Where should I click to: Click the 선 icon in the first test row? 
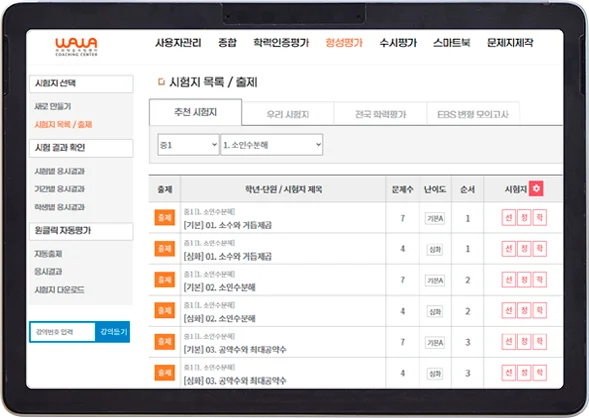click(509, 218)
